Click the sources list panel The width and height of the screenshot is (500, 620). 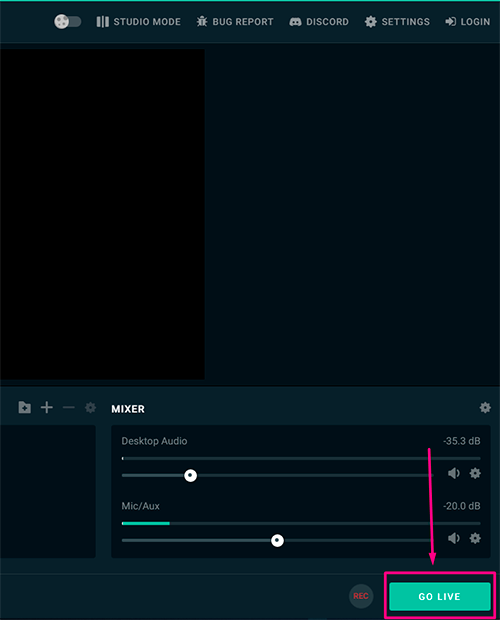(48, 491)
